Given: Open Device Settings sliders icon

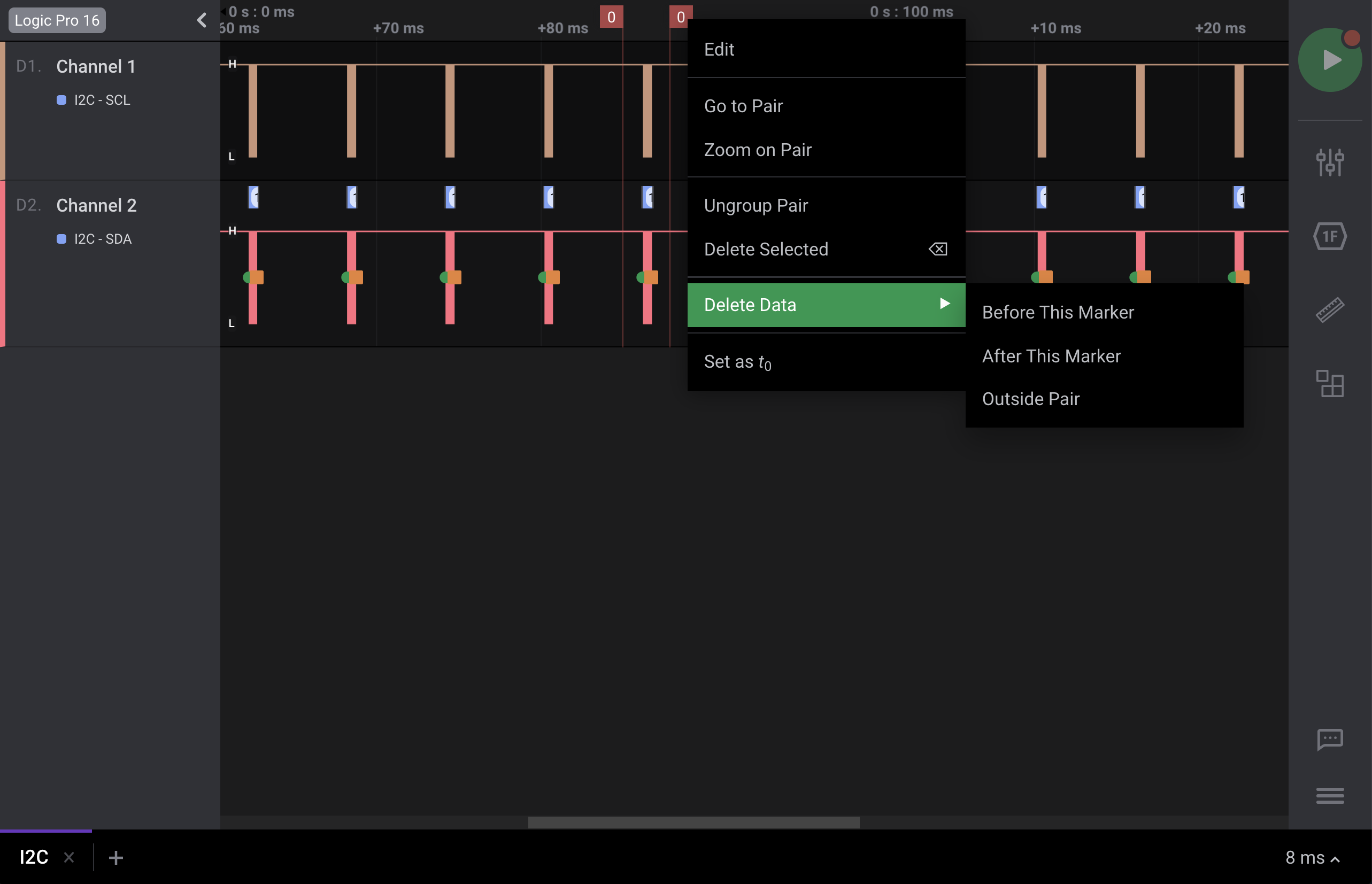Looking at the screenshot, I should click(1330, 162).
